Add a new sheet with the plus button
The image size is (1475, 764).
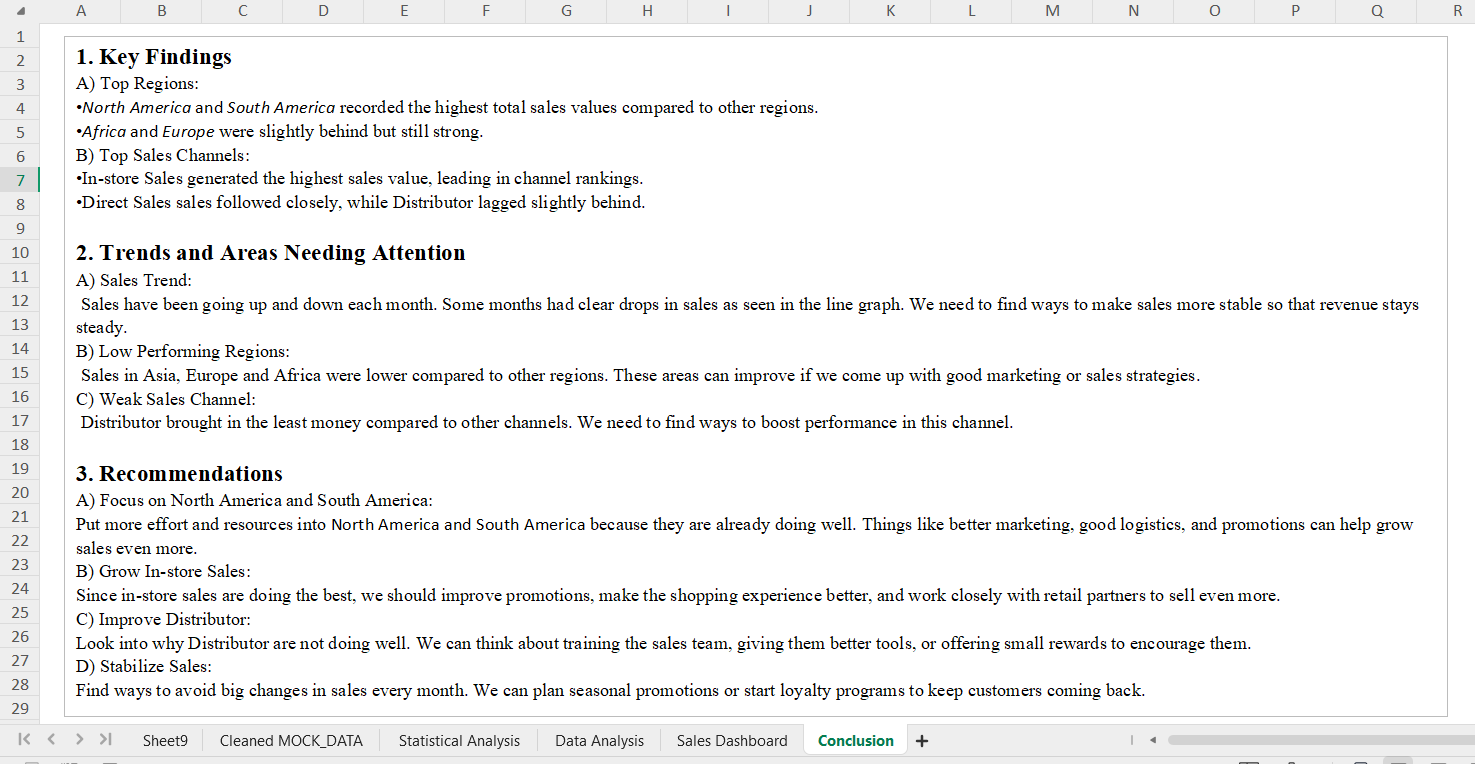[922, 741]
